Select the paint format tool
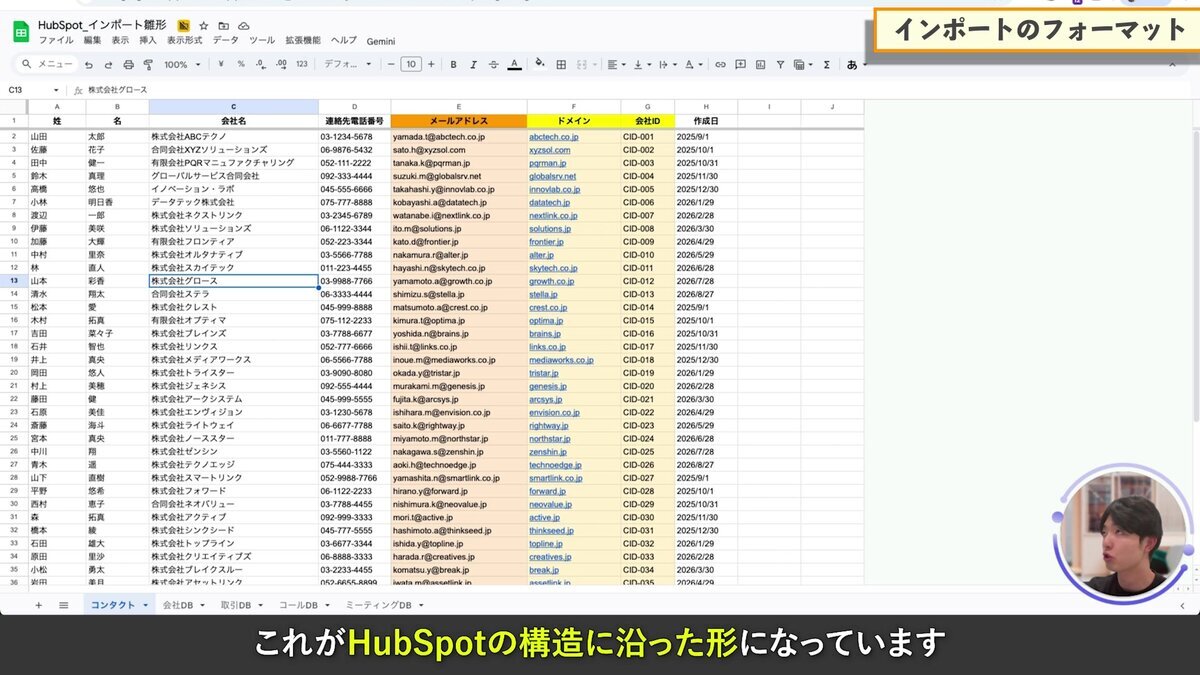1200x675 pixels. (148, 64)
